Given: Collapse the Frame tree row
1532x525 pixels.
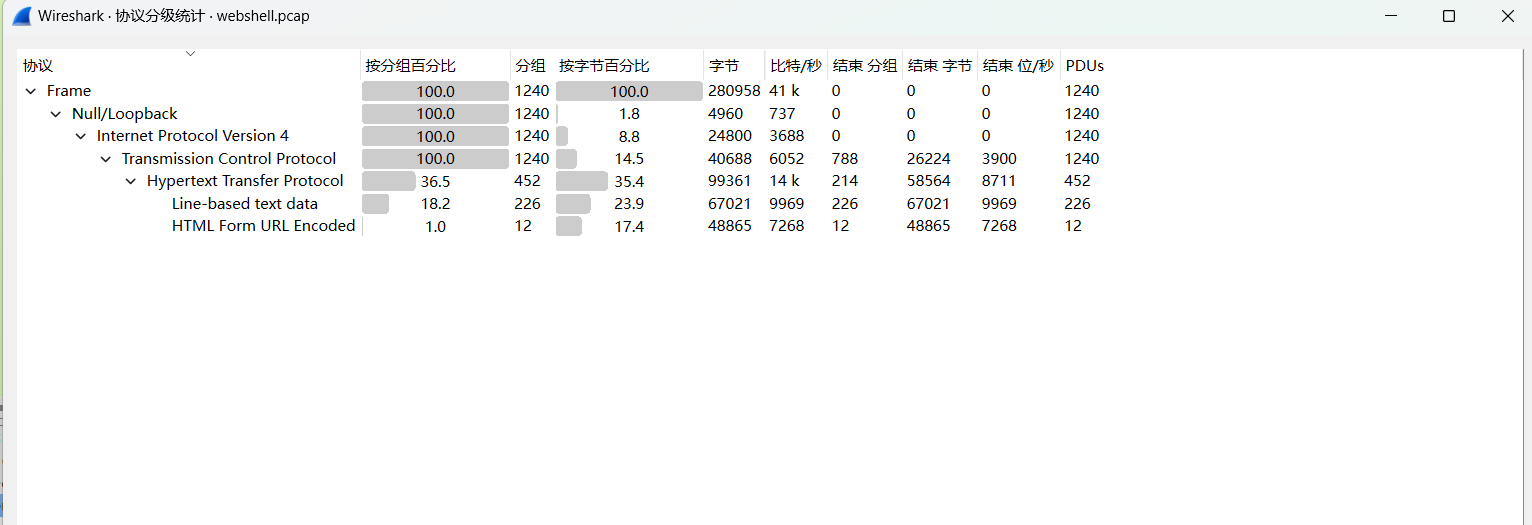Looking at the screenshot, I should coord(31,91).
